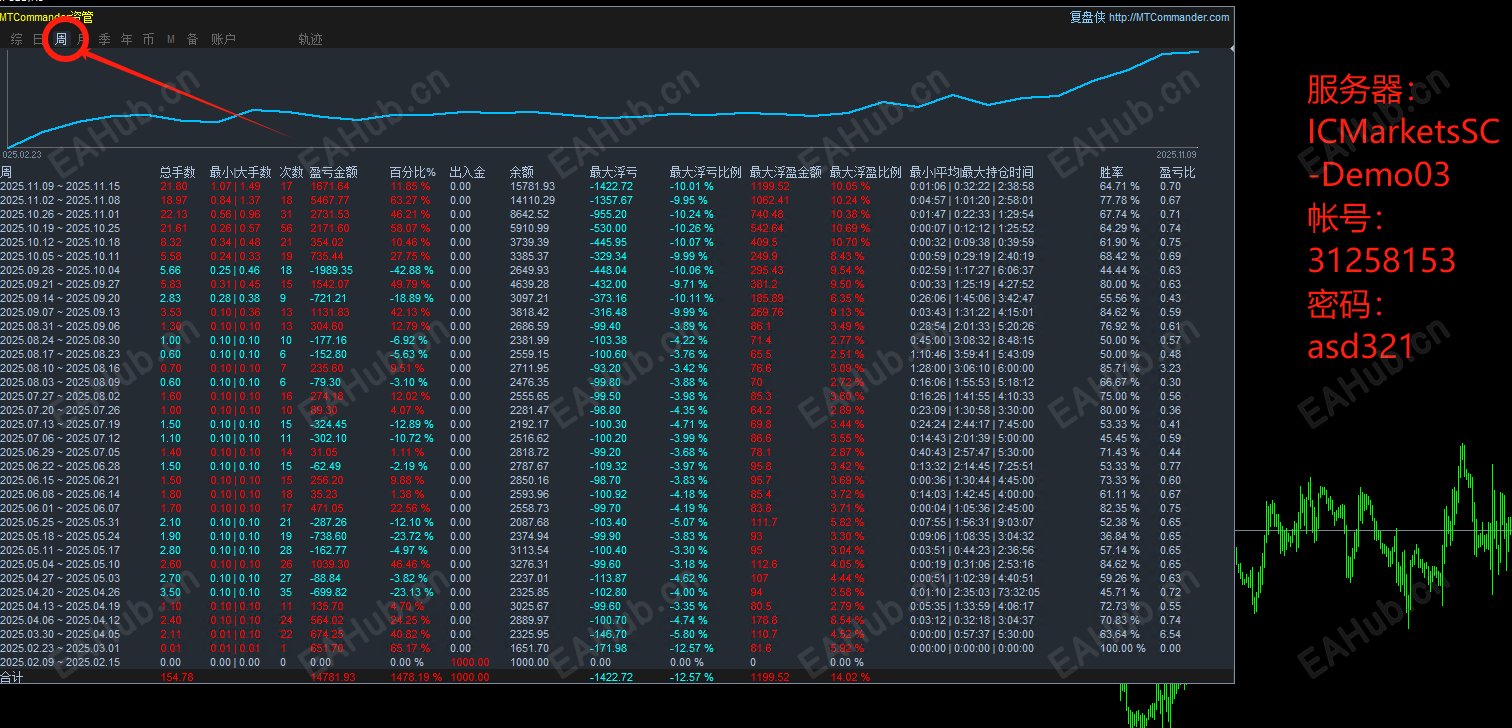Click the 最大浮亏比例 column header
The height and width of the screenshot is (728, 1512).
click(x=705, y=172)
